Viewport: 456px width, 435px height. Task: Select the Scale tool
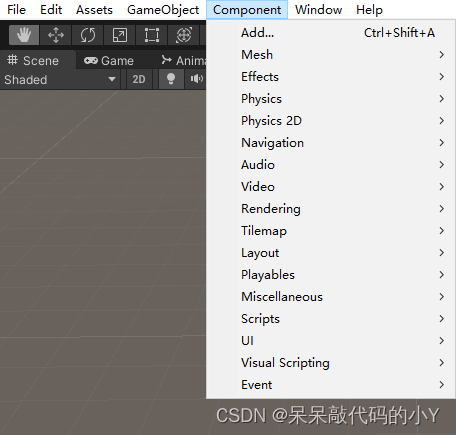120,35
